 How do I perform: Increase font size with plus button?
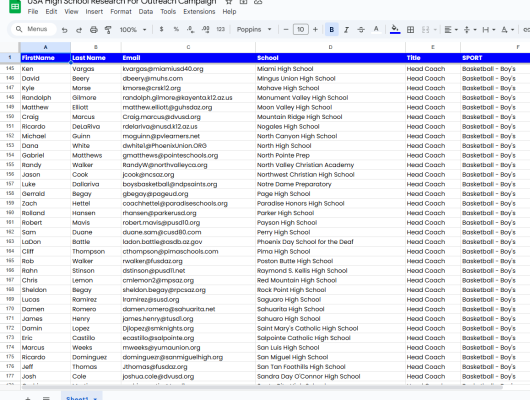[x=315, y=29]
